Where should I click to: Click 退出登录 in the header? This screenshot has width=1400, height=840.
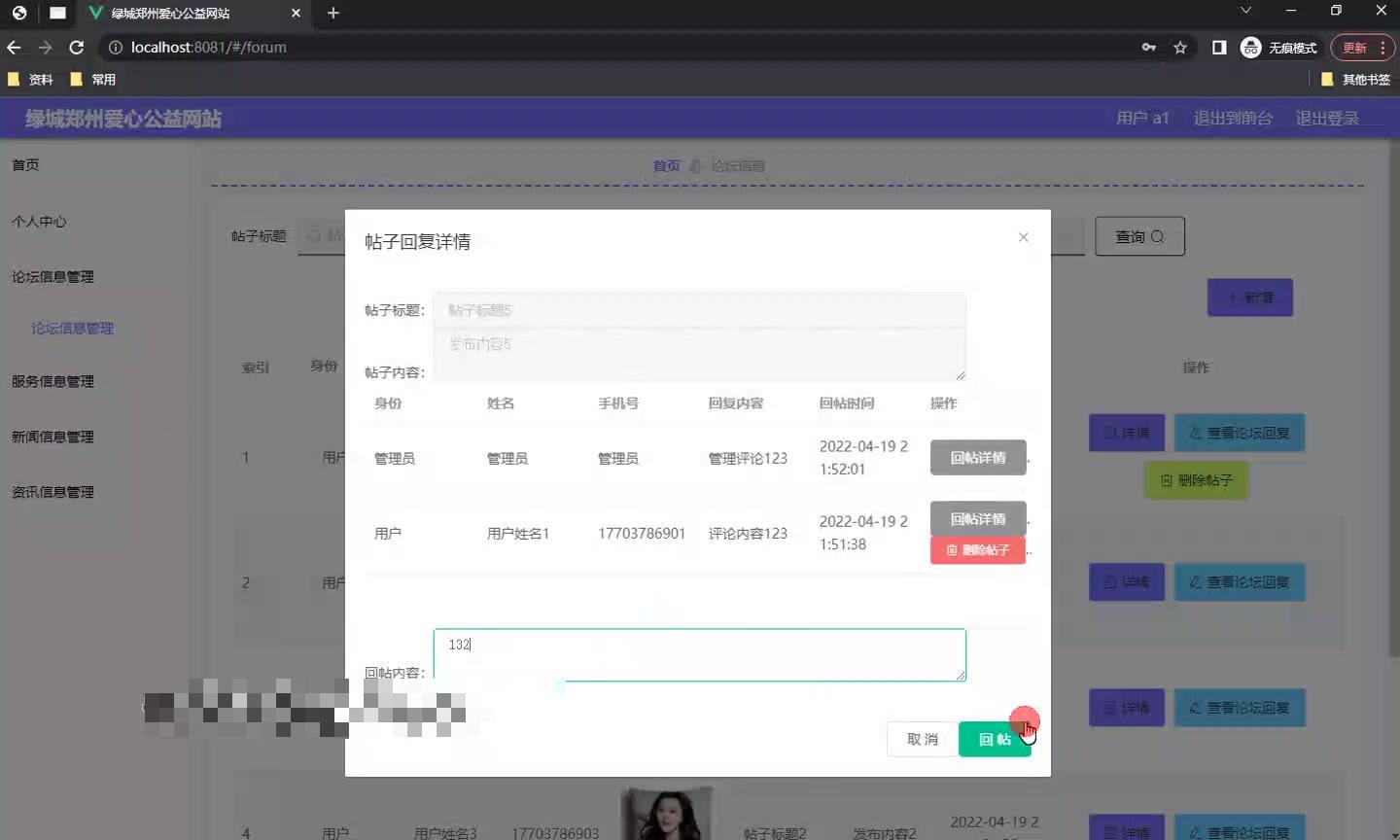tap(1327, 118)
